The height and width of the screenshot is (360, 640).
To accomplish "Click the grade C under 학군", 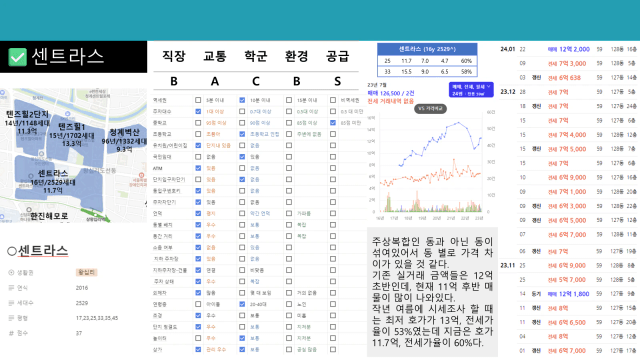I will tap(256, 81).
